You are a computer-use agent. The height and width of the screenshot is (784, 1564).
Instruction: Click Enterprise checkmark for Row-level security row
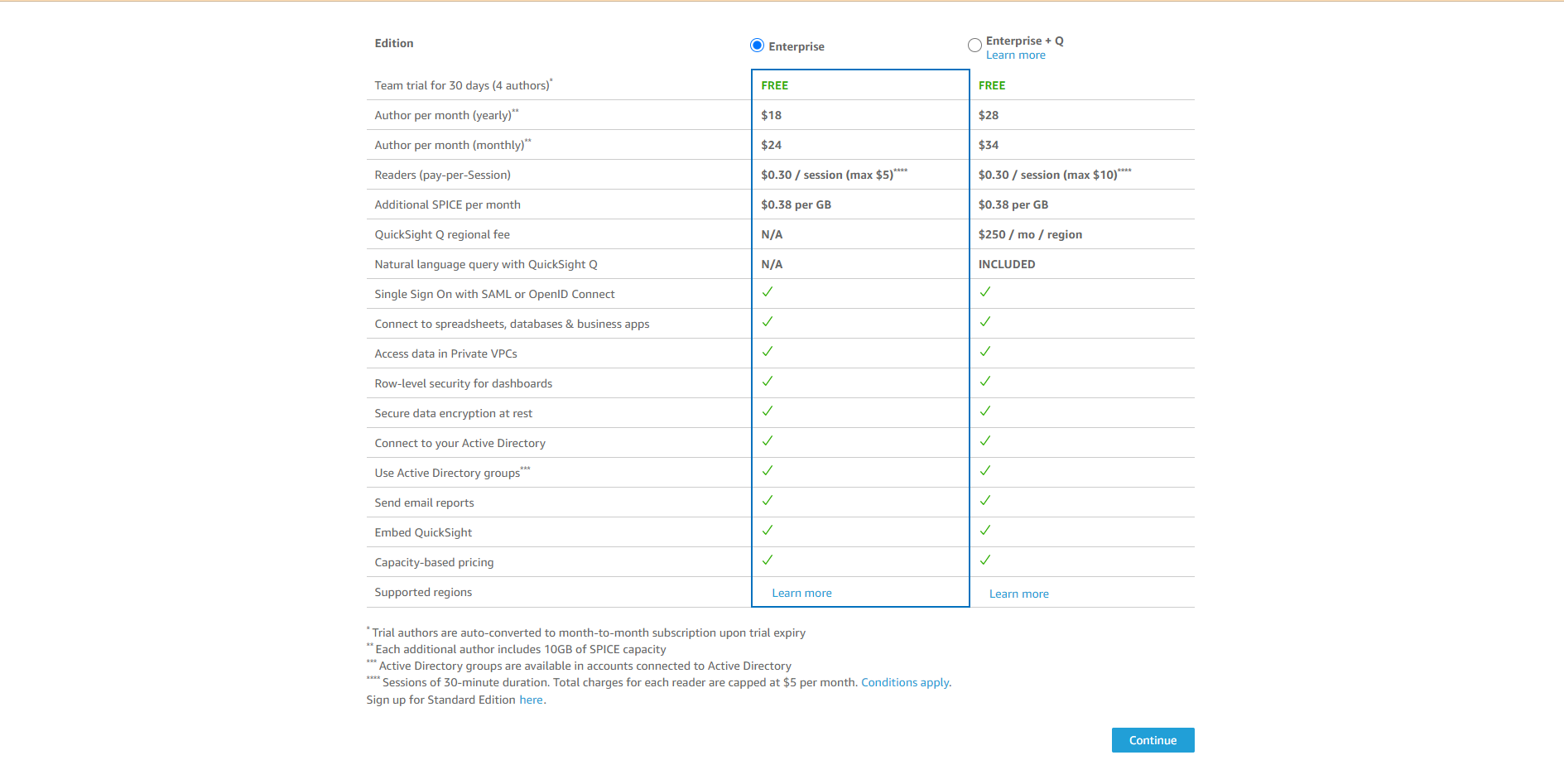pyautogui.click(x=768, y=381)
